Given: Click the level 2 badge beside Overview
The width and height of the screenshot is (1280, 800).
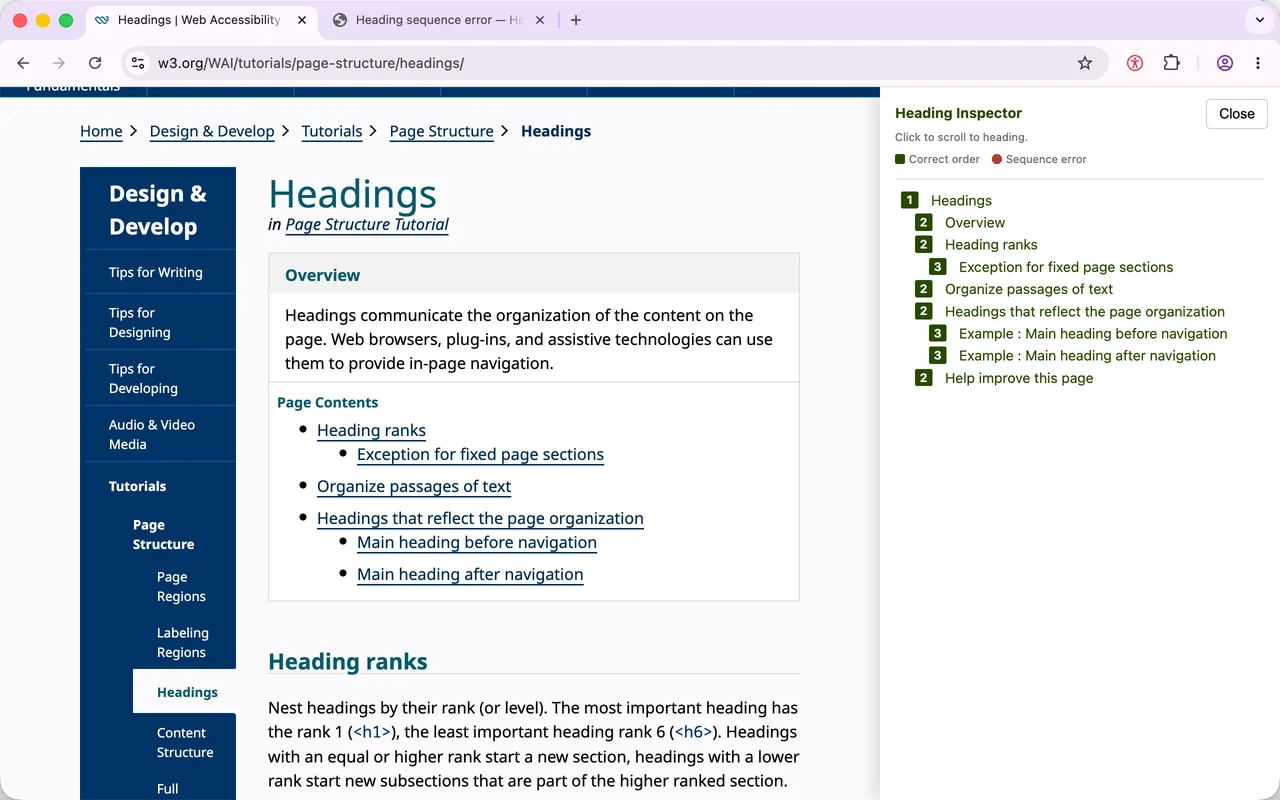Looking at the screenshot, I should tap(923, 223).
